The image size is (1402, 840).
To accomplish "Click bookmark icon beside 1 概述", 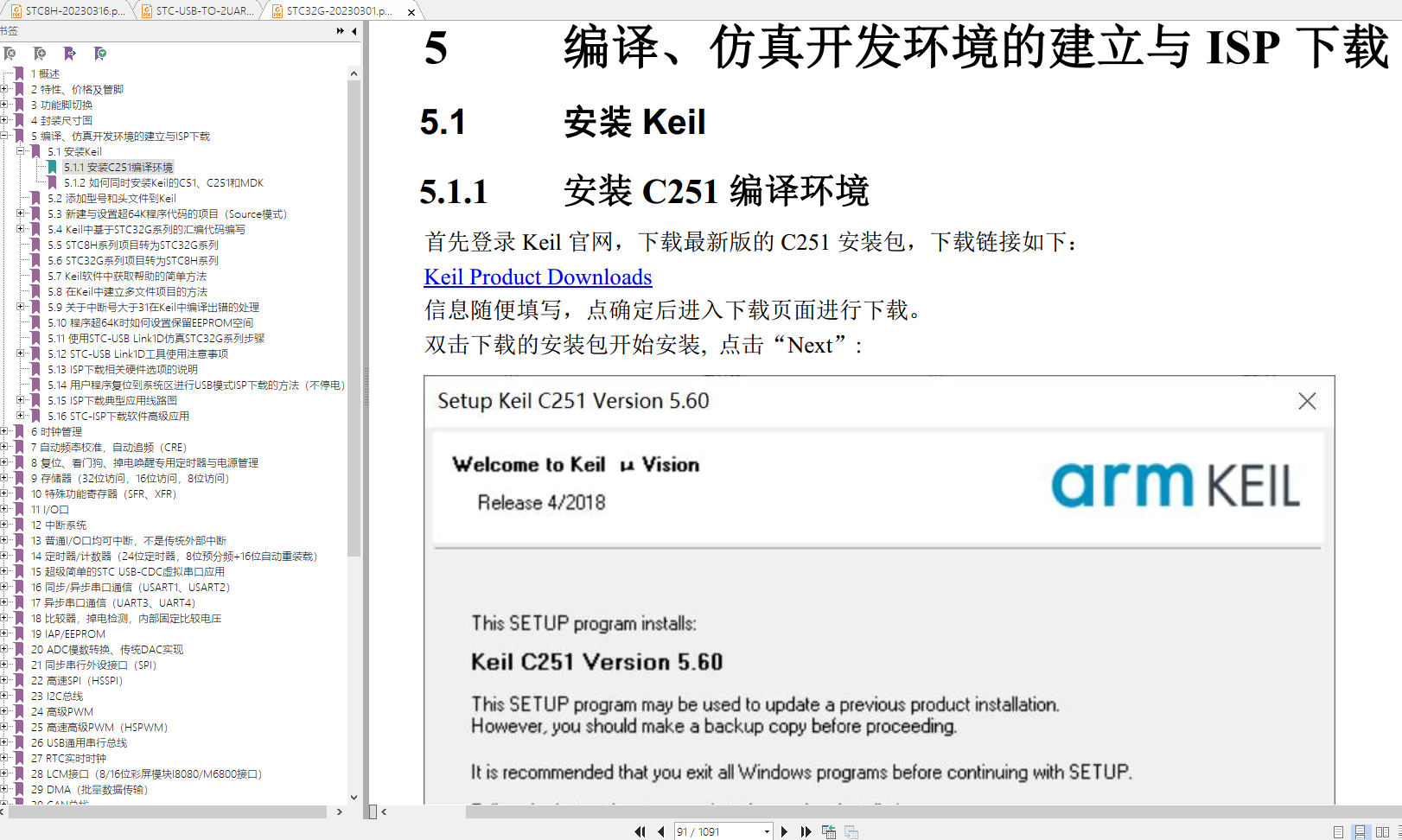I will (19, 73).
